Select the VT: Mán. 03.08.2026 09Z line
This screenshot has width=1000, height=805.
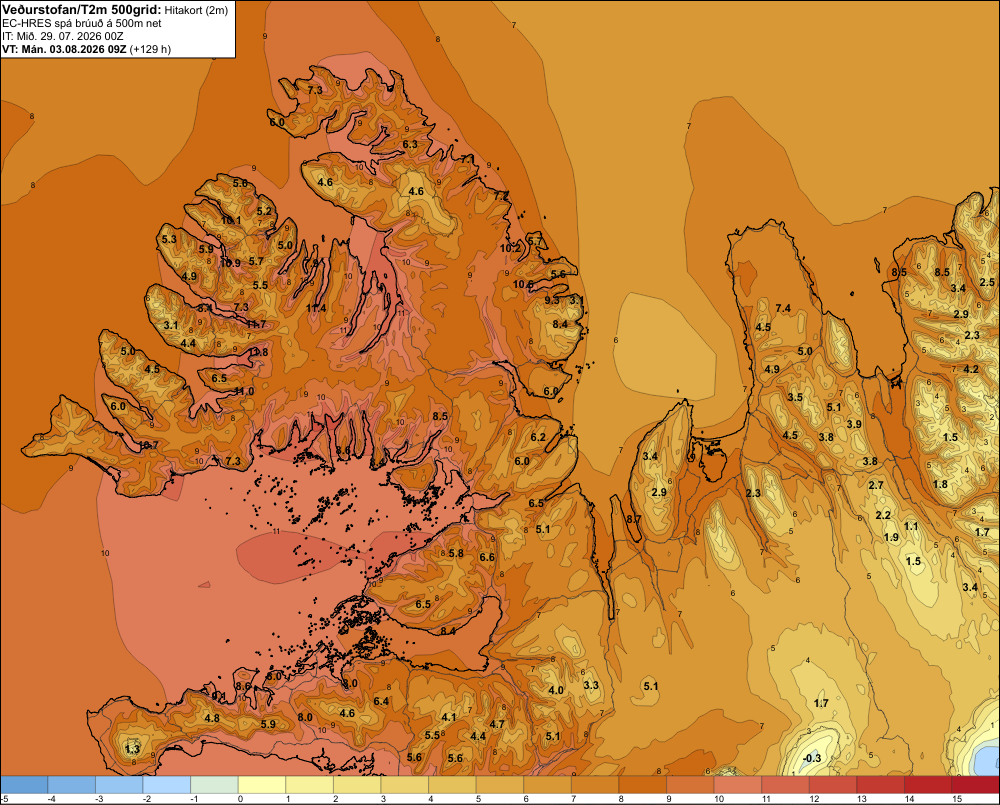coord(87,49)
